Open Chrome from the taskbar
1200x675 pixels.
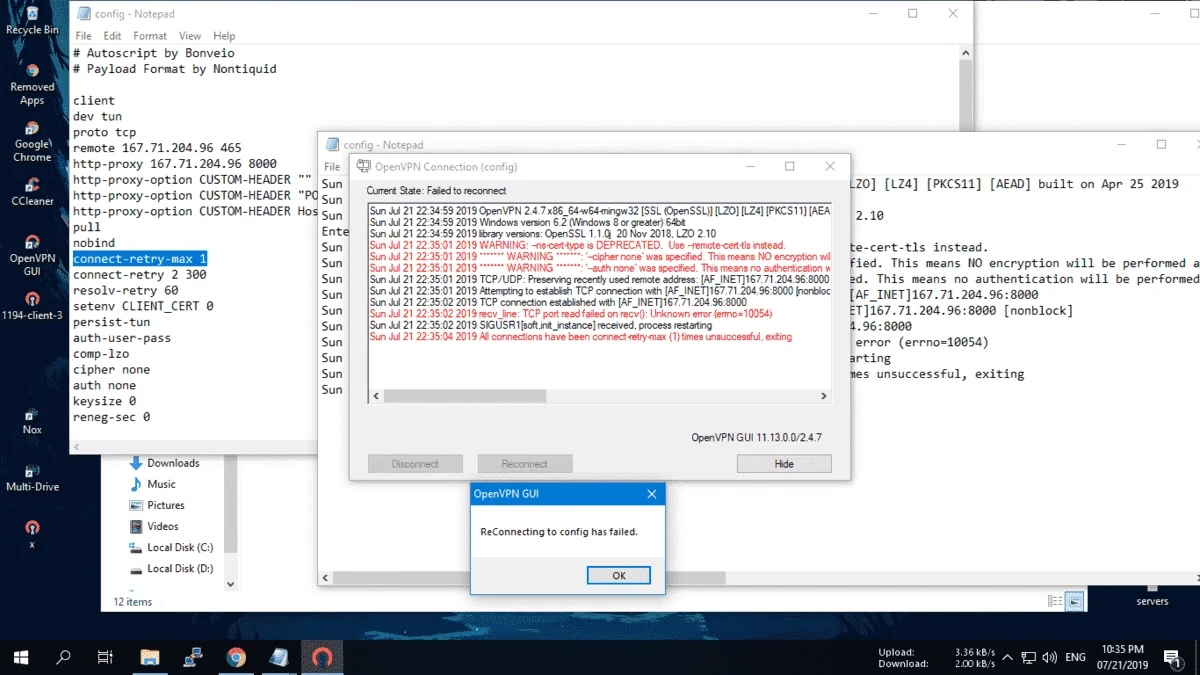[x=236, y=657]
